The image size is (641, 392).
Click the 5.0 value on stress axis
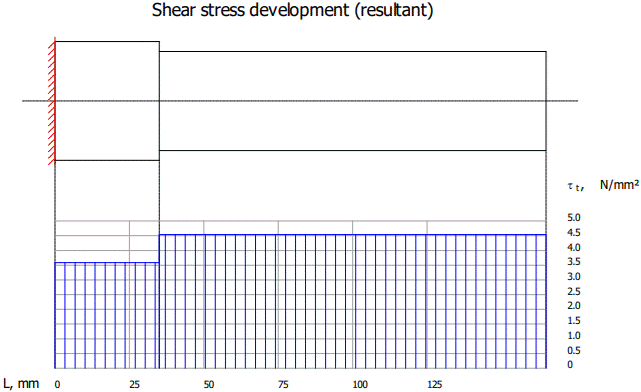point(574,217)
